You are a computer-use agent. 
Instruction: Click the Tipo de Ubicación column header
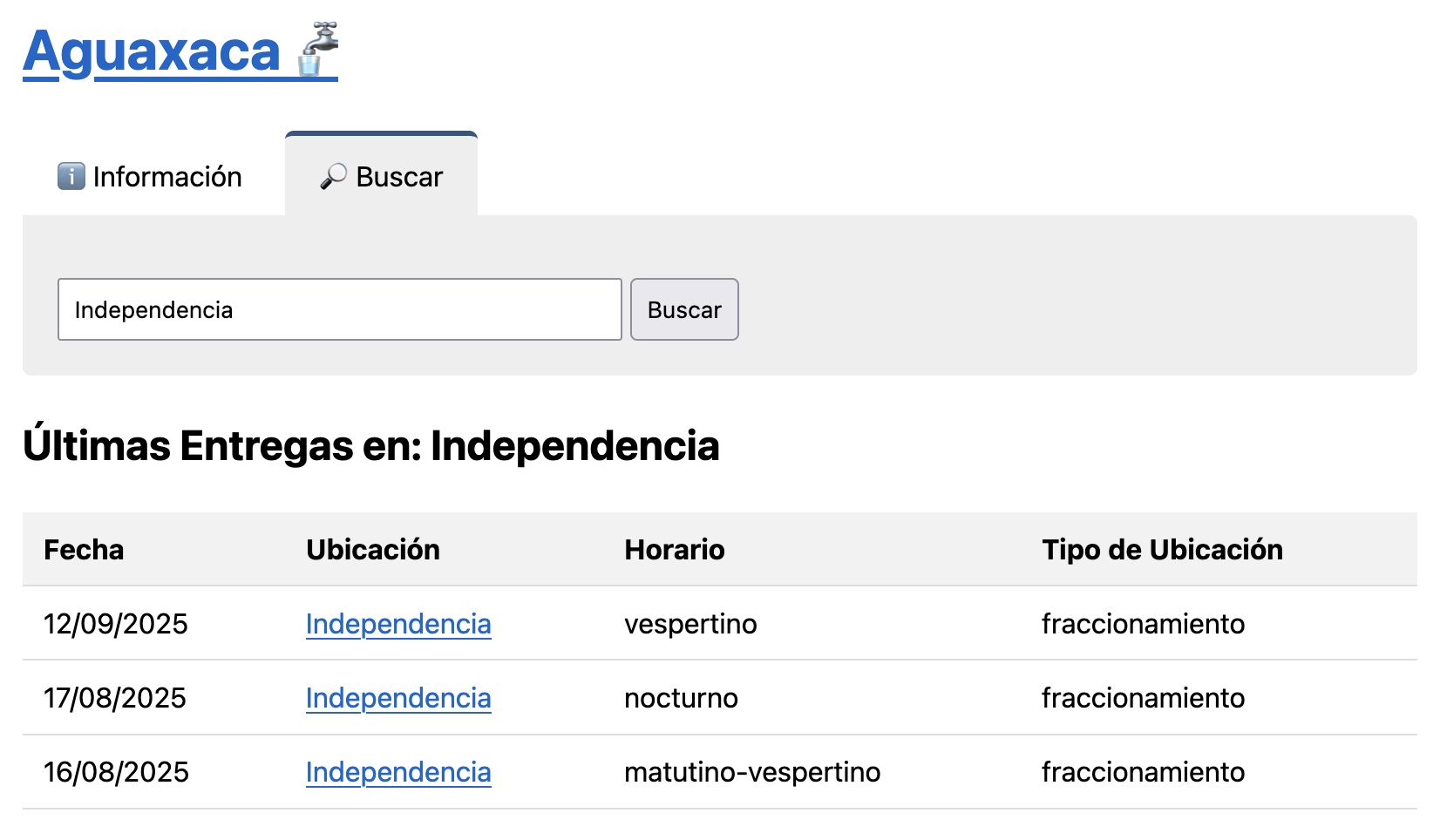click(x=1162, y=550)
